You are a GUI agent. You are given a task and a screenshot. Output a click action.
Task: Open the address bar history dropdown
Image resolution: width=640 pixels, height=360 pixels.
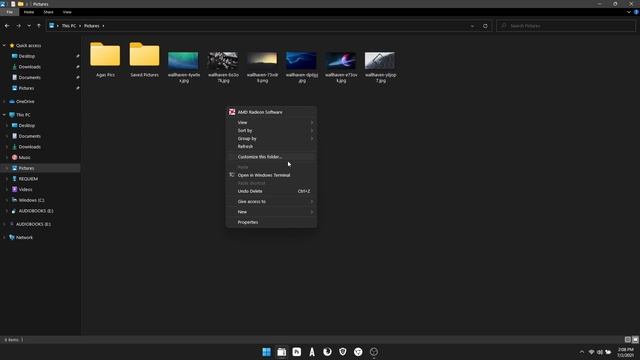pyautogui.click(x=472, y=26)
